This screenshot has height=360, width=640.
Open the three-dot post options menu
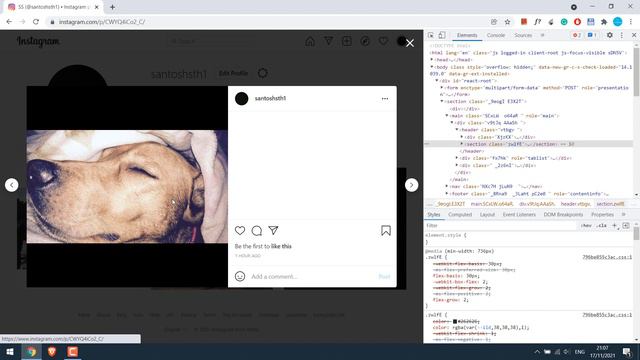(385, 99)
